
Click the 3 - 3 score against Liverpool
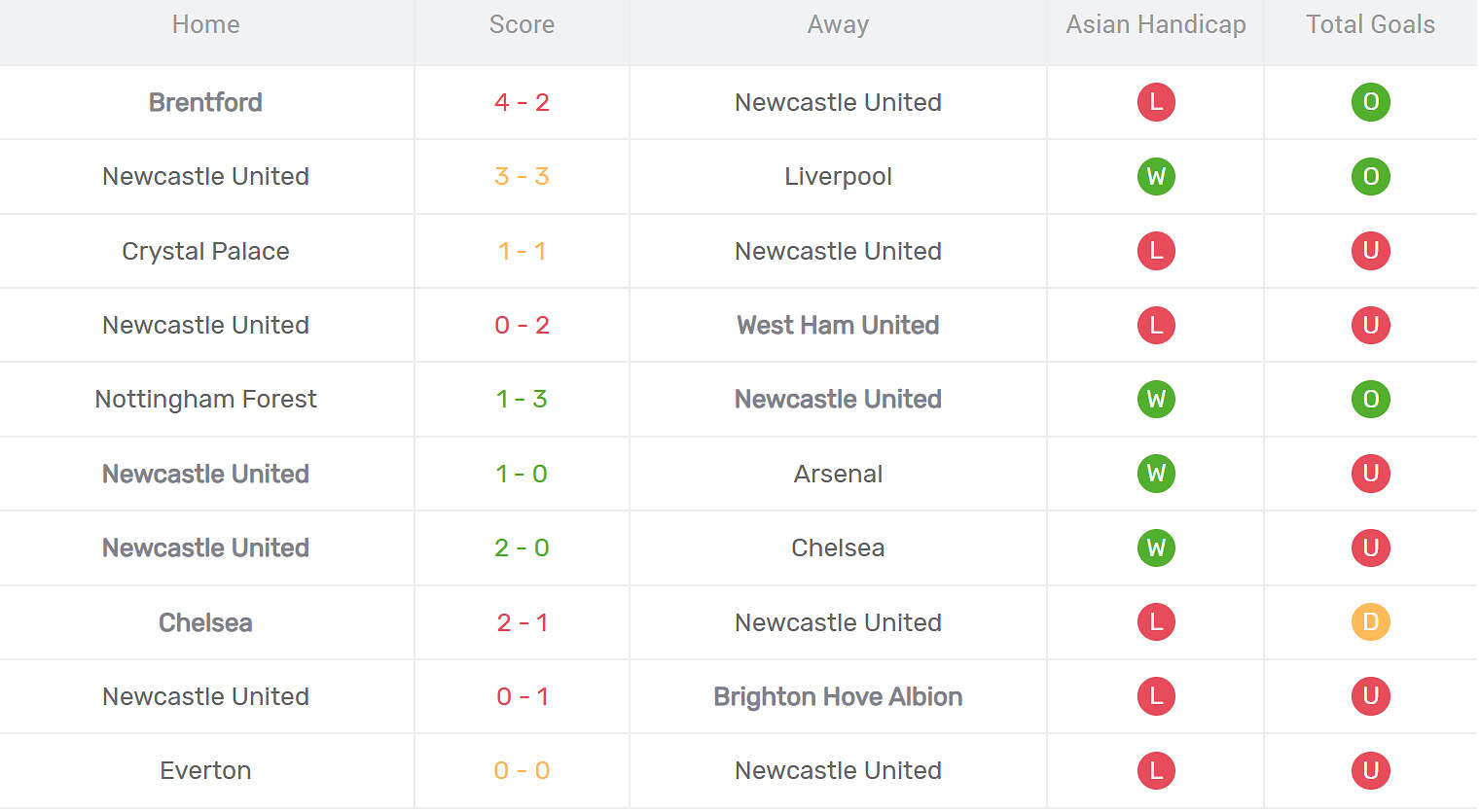522,177
